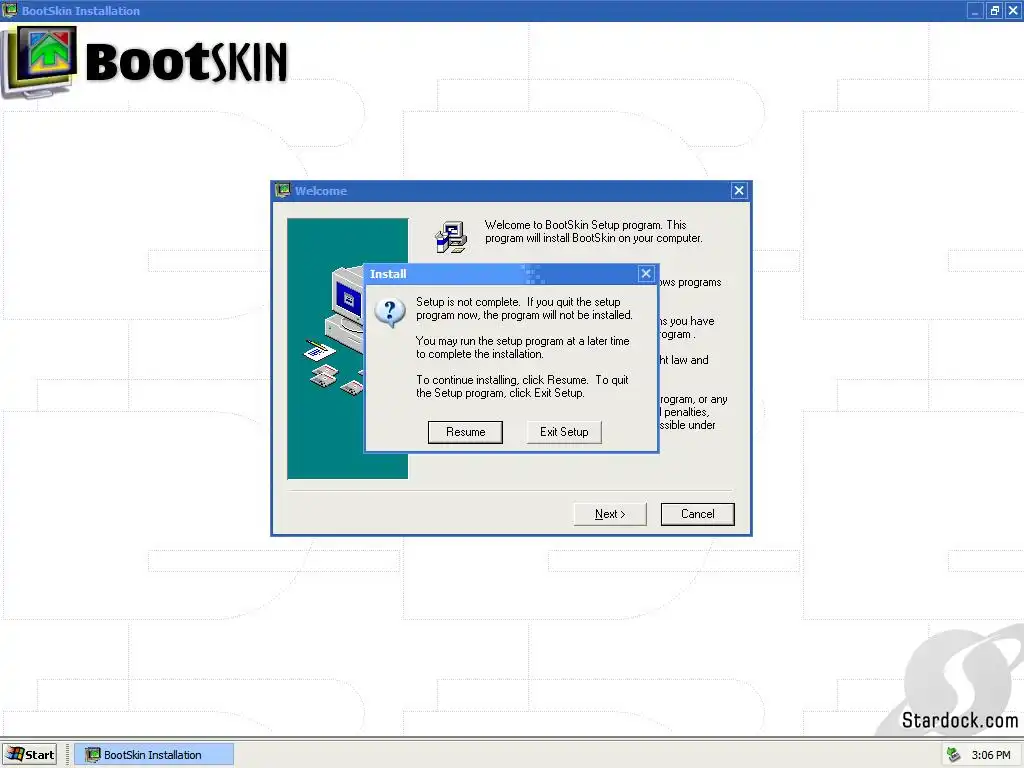Click the question mark icon in Install dialog

tap(390, 313)
